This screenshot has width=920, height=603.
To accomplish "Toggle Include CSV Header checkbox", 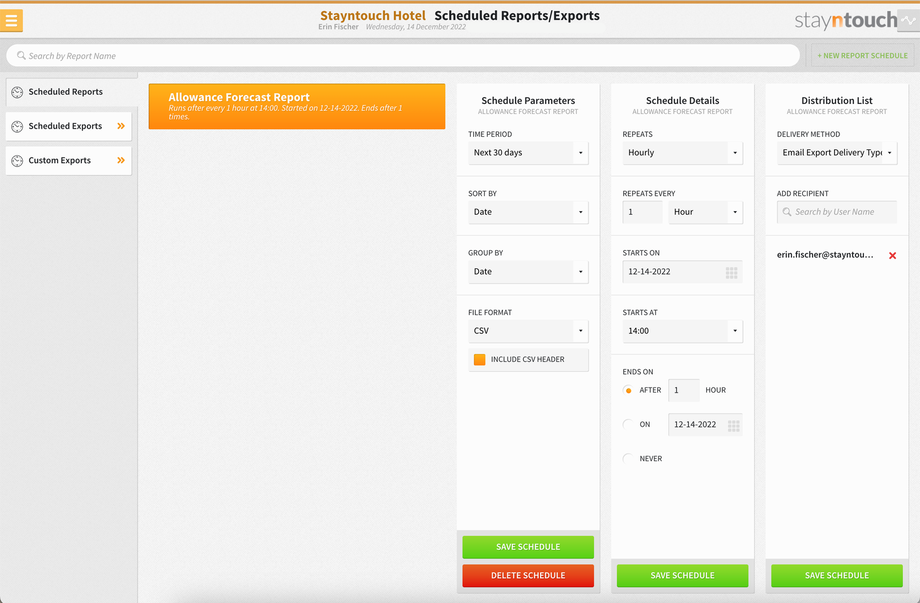I will tap(479, 360).
